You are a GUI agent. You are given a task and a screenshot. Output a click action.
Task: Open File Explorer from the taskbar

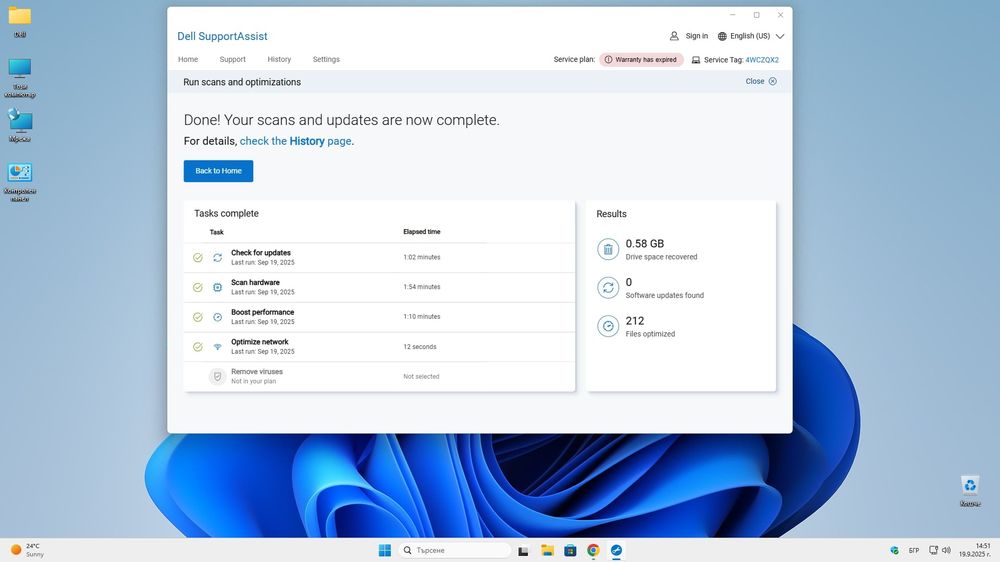pos(547,550)
